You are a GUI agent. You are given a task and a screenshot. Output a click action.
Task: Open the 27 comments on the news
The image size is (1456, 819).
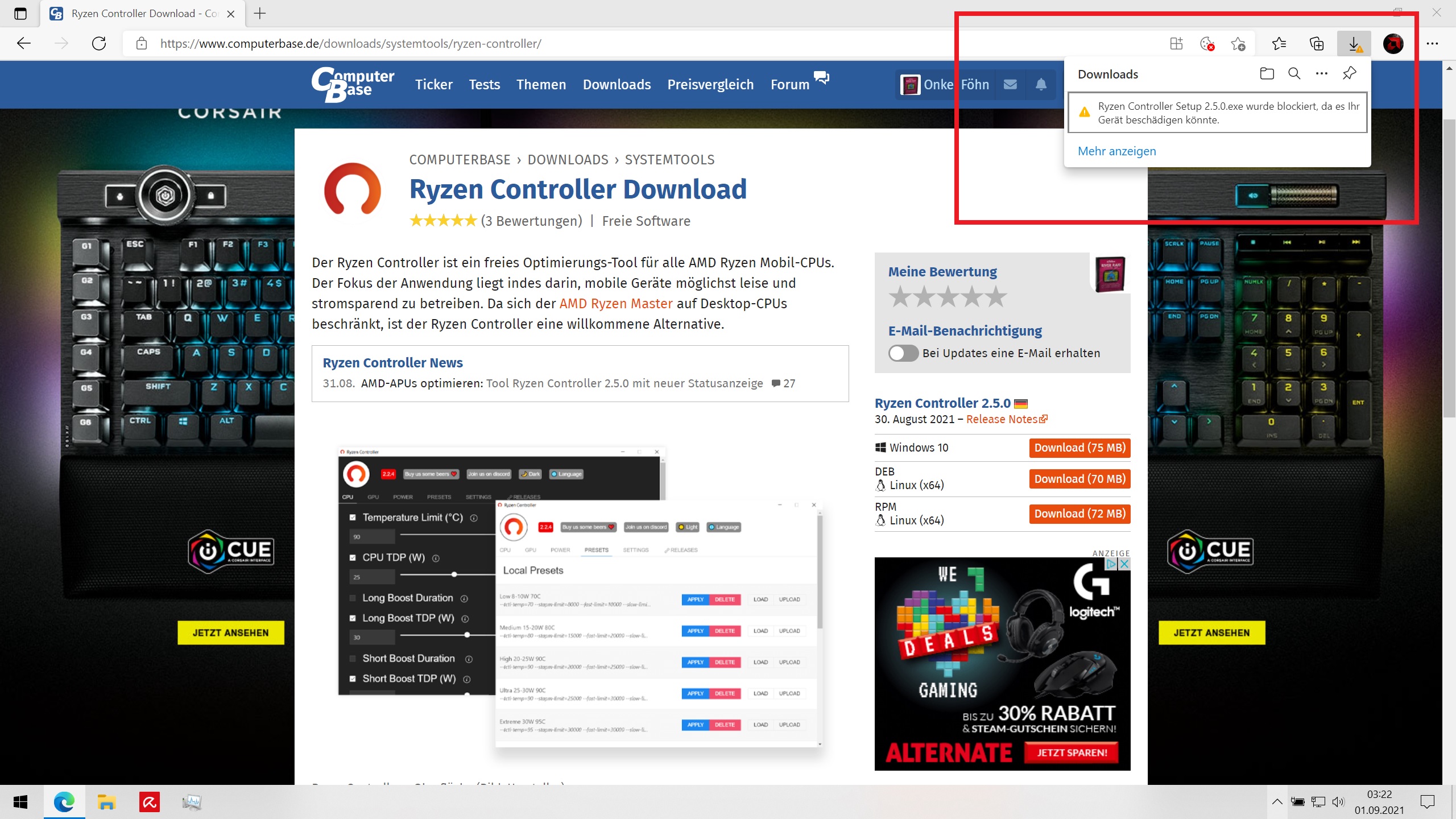coord(783,383)
